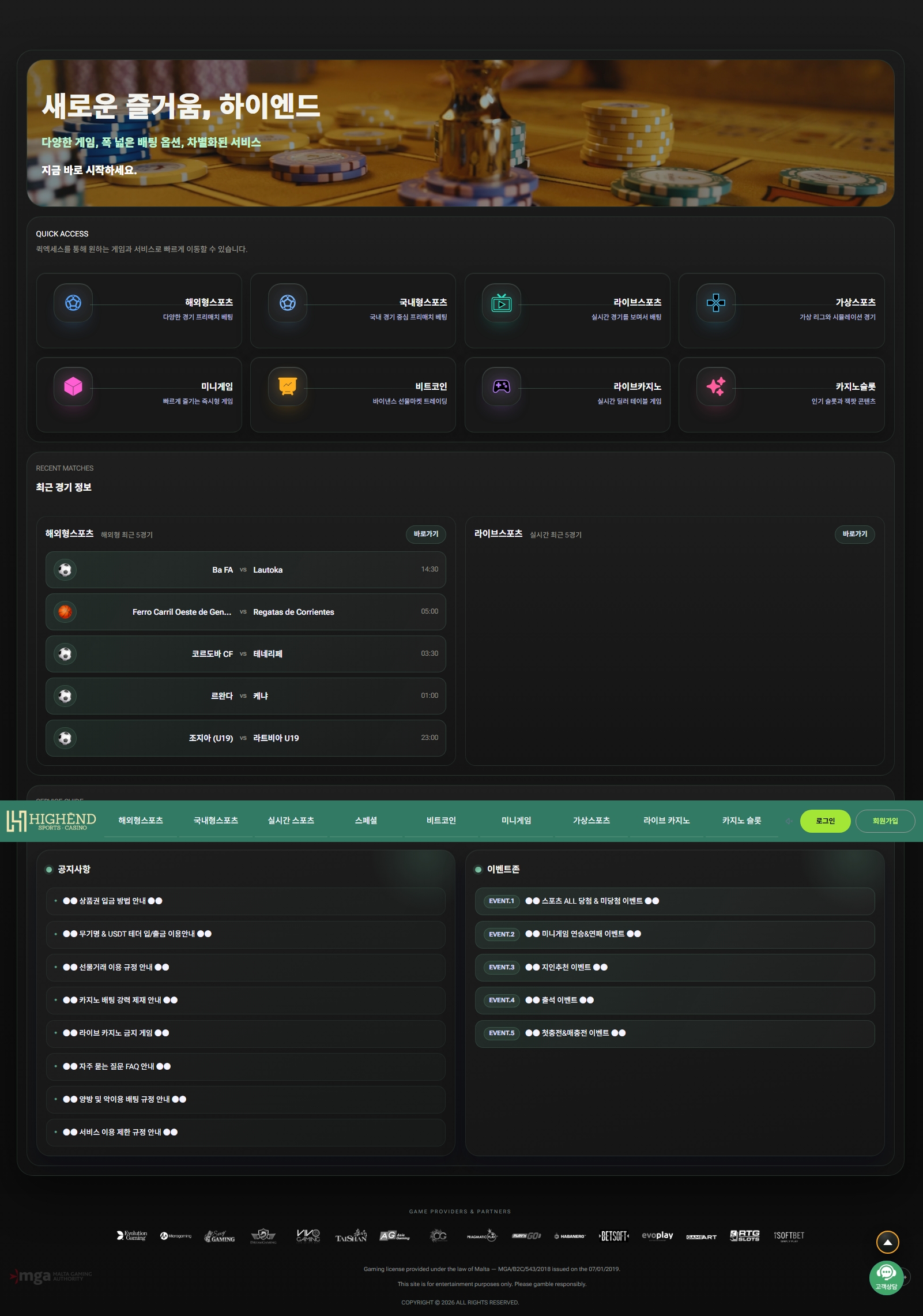923x1316 pixels.
Task: Open the 선물거래 이용 규정 안내 notice
Action: pos(246,968)
